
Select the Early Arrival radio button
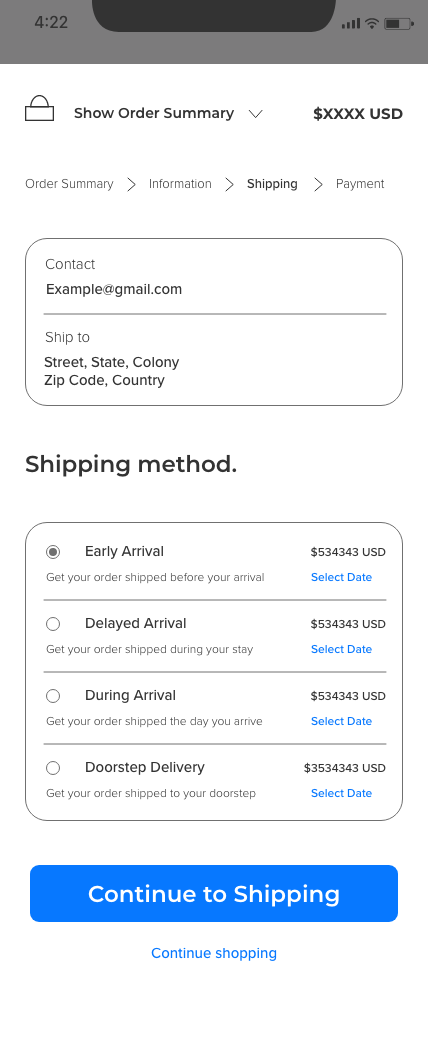[53, 552]
